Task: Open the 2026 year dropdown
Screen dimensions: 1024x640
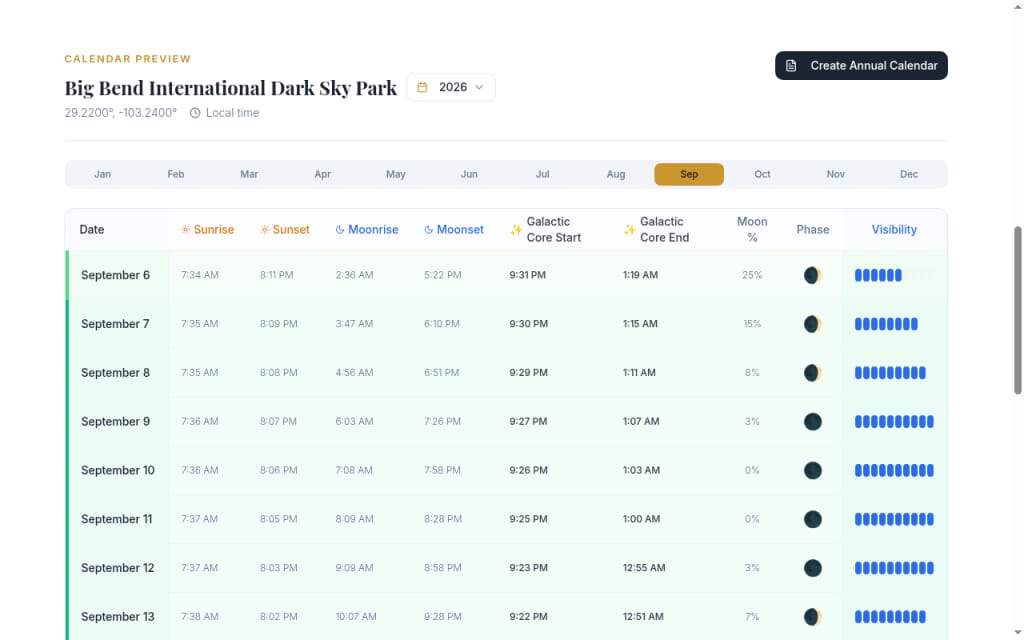Action: 451,88
